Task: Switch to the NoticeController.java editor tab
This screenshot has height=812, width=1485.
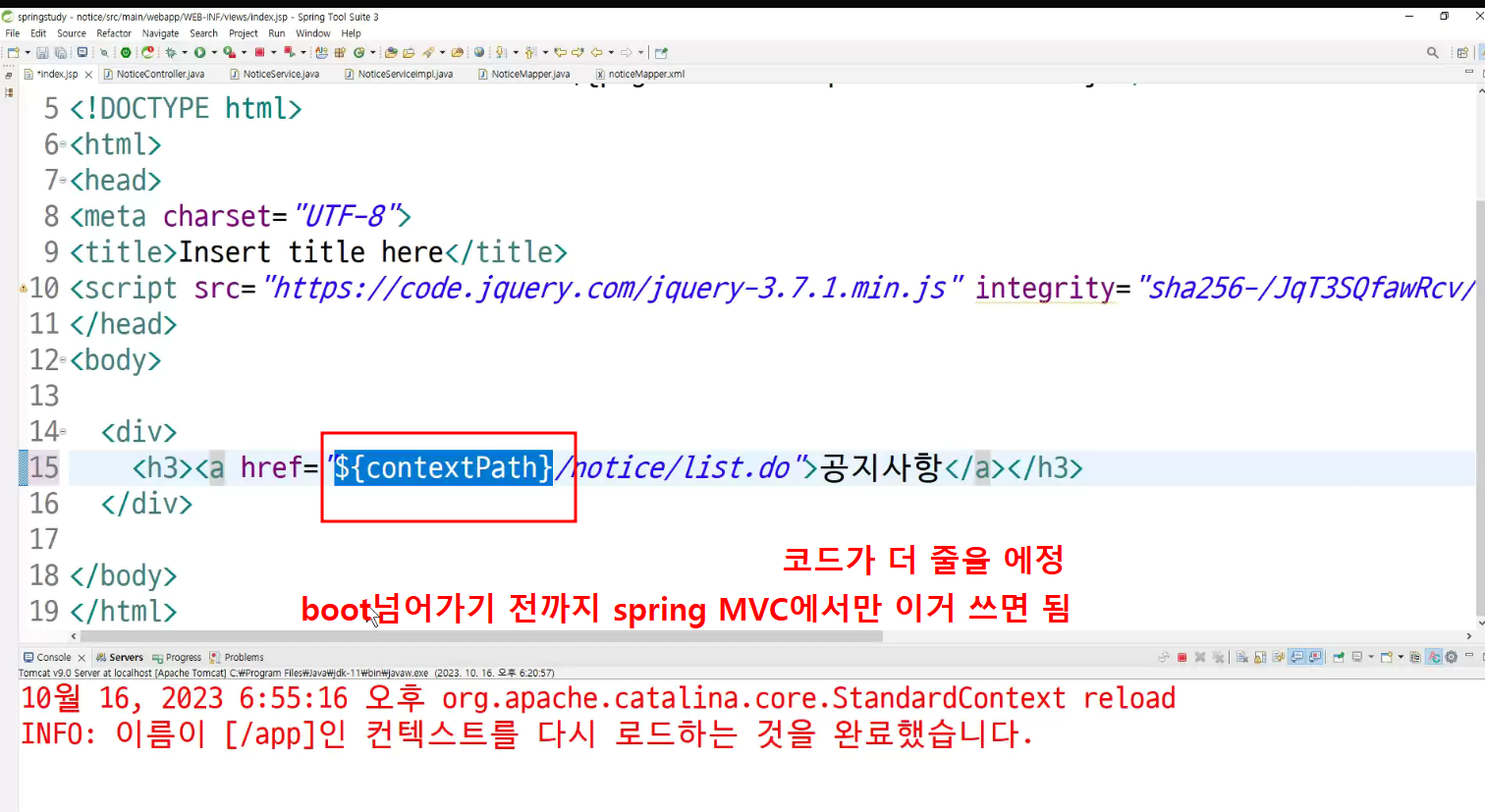Action: [154, 75]
